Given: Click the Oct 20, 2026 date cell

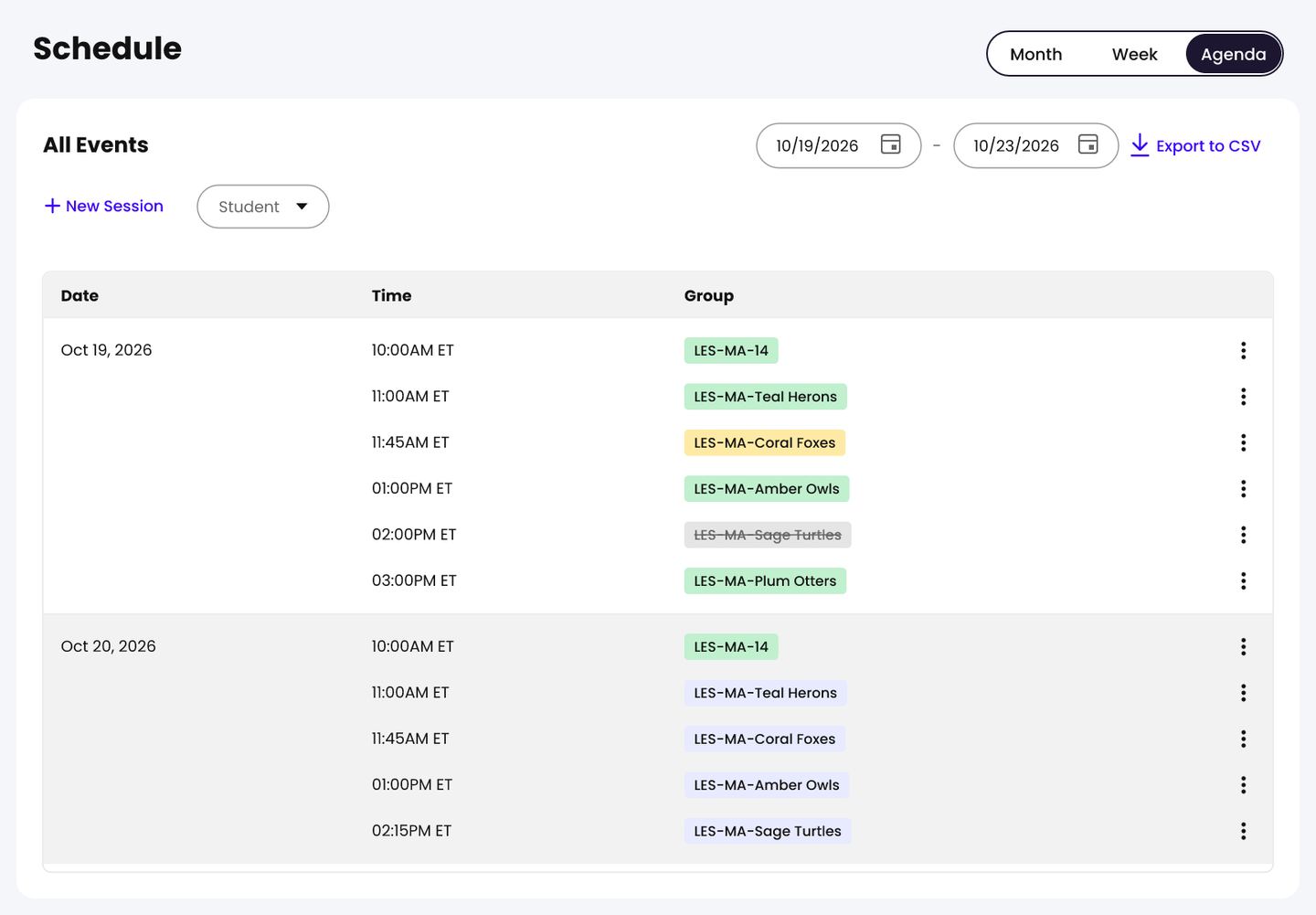Looking at the screenshot, I should pos(108,646).
